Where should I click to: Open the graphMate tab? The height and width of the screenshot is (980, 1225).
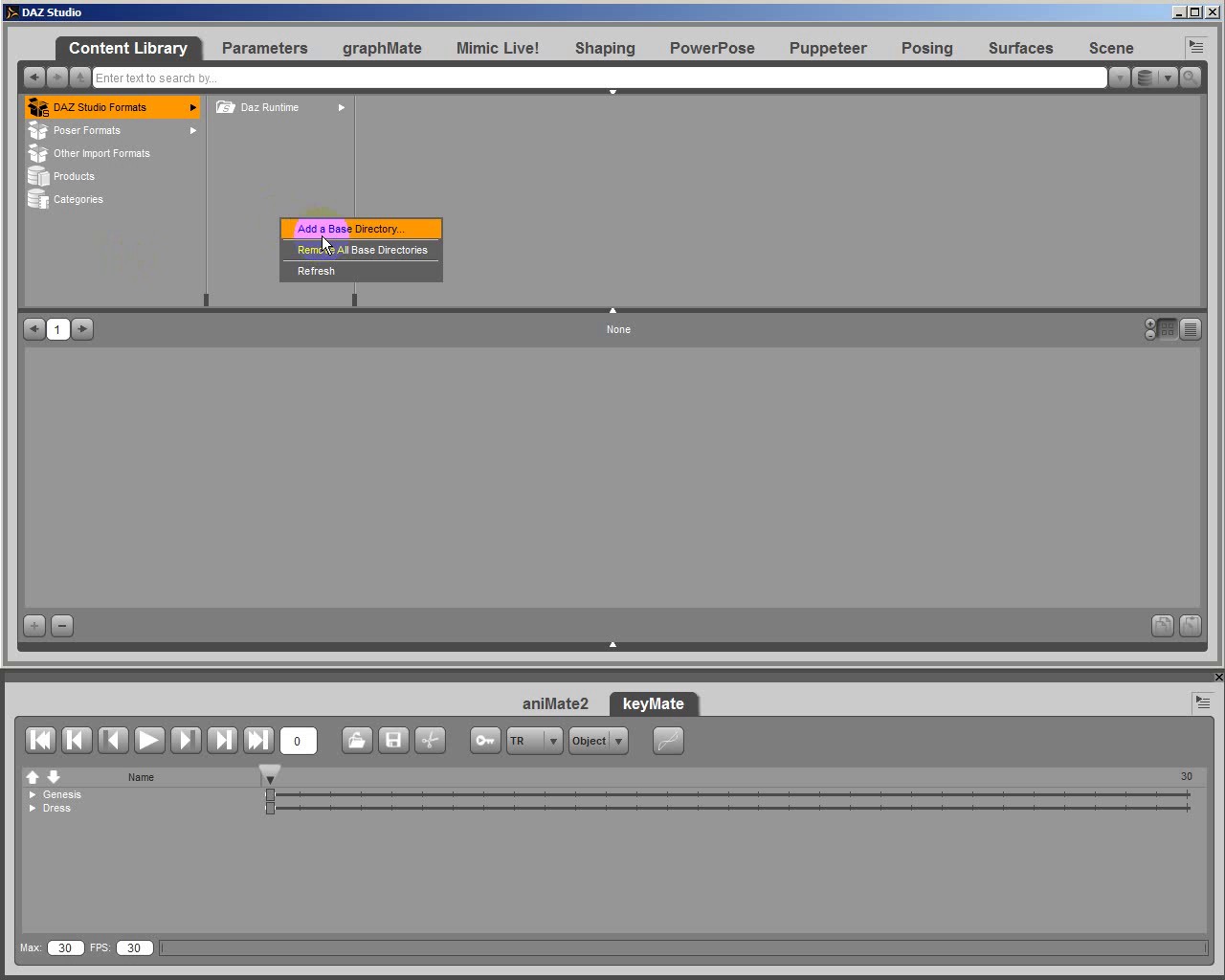382,48
